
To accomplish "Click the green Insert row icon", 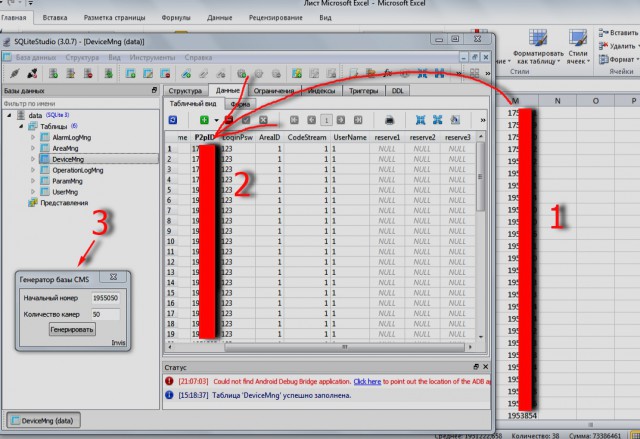I will click(x=204, y=120).
